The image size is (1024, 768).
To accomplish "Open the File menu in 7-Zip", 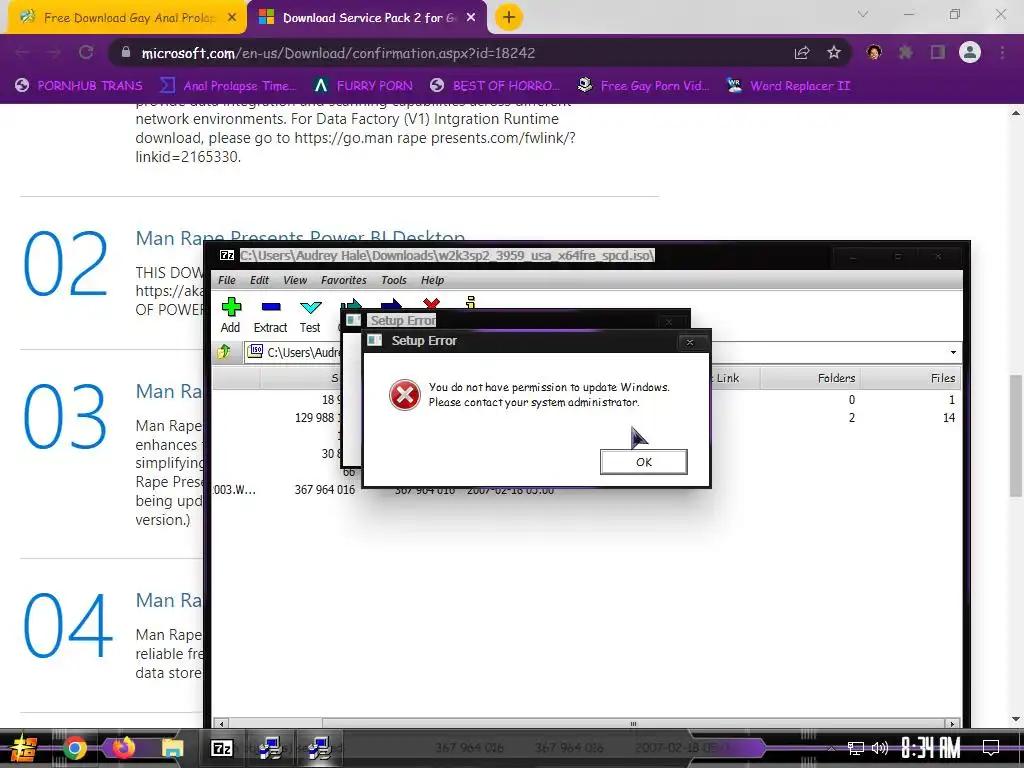I will coord(227,280).
